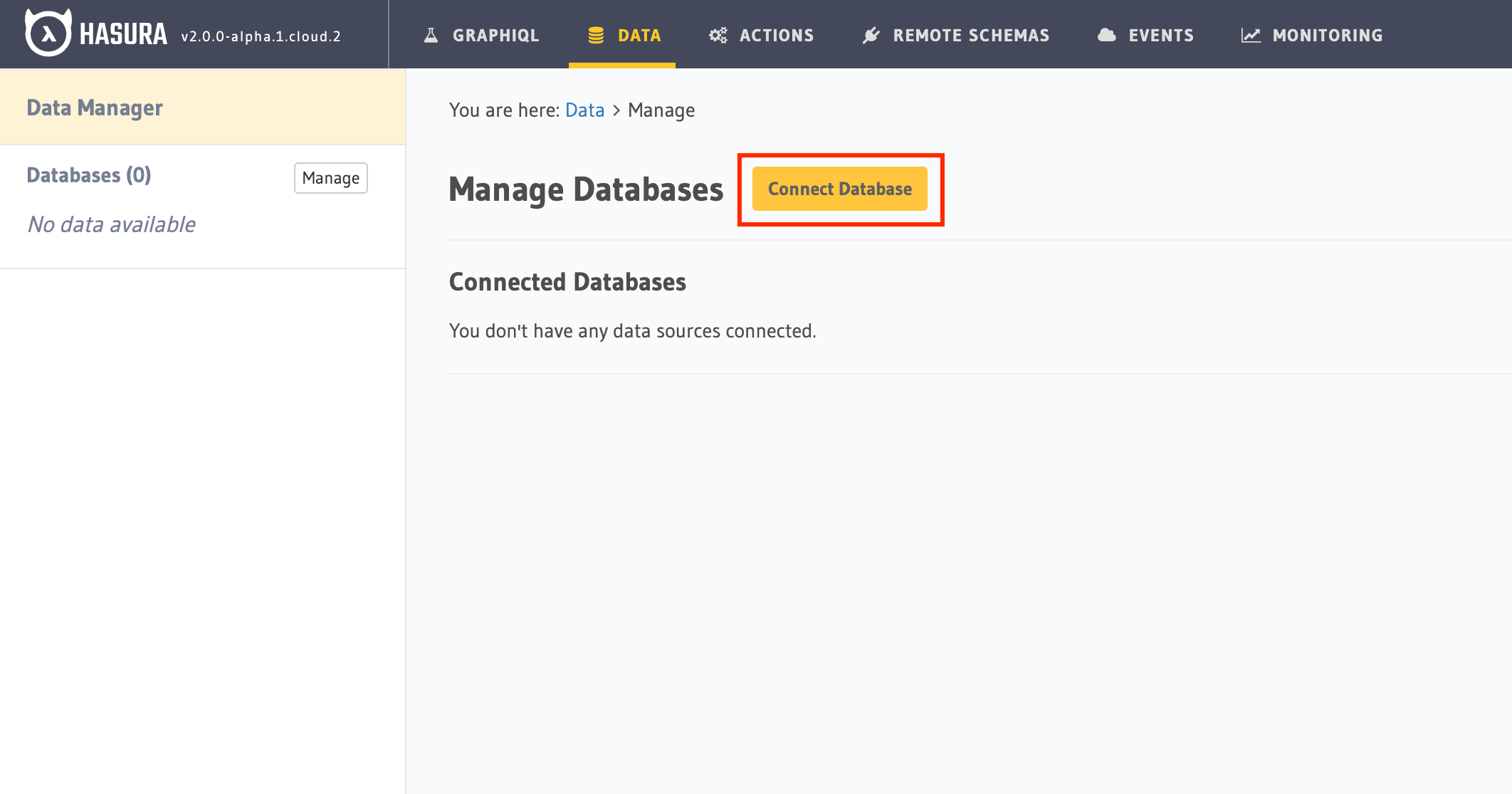Image resolution: width=1512 pixels, height=794 pixels.
Task: Open the GRAPHIQL tab
Action: 495,35
